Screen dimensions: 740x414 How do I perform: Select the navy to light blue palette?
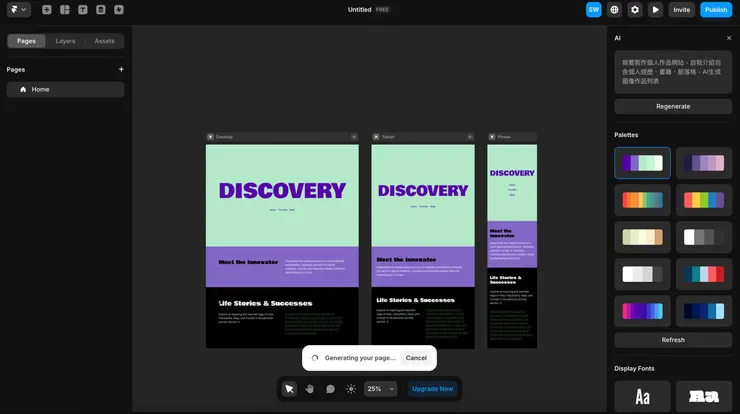[x=704, y=311]
